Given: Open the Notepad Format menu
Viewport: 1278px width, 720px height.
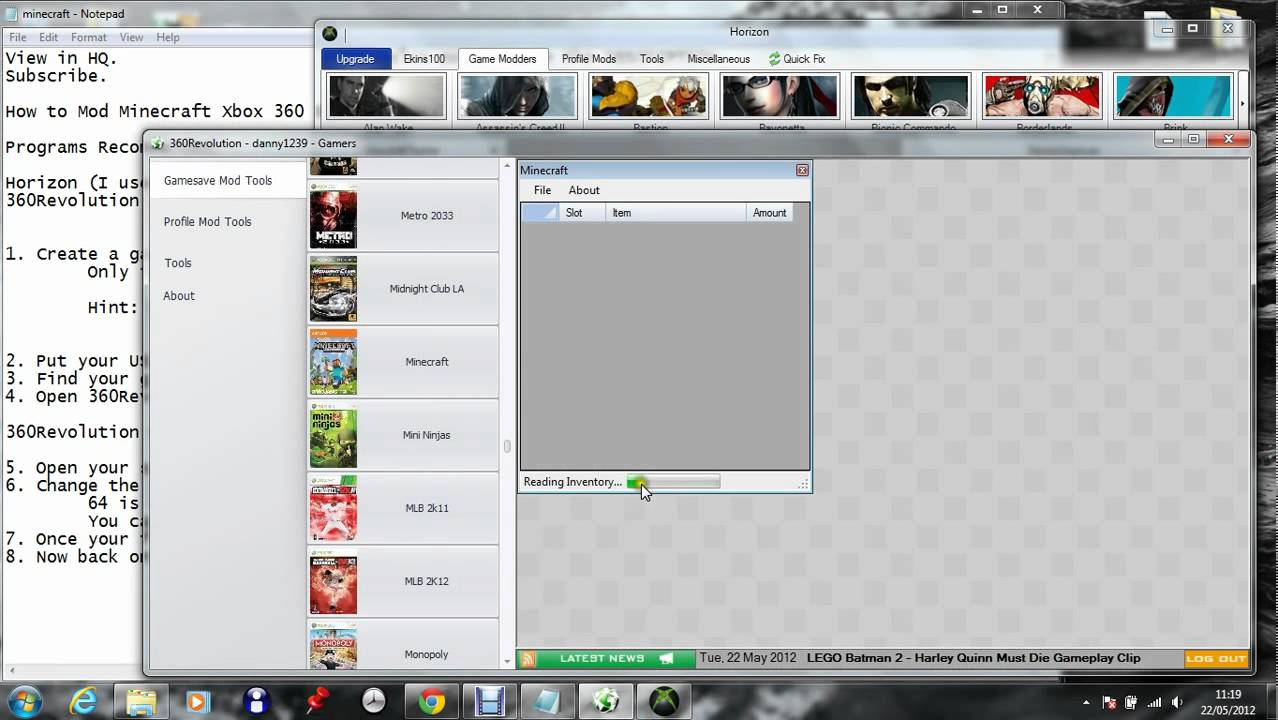Looking at the screenshot, I should (88, 37).
